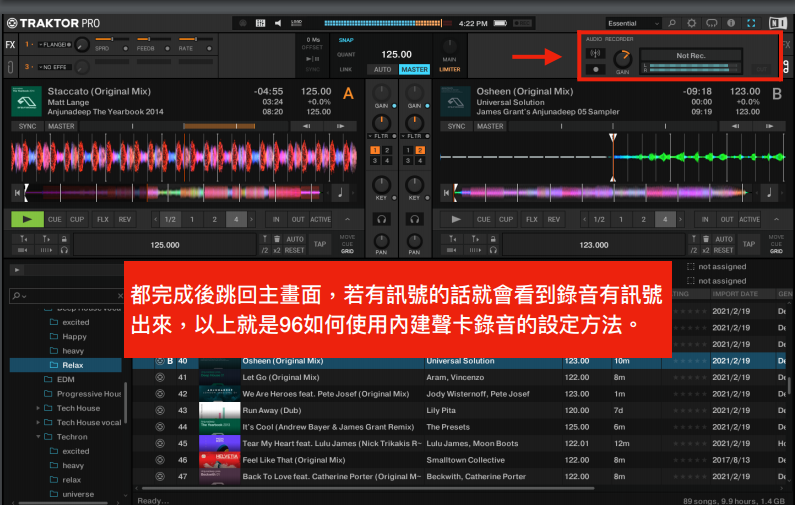Screen dimensions: 795x505
Task: Delete beatgrid marker on deck A
Action: [x=277, y=239]
